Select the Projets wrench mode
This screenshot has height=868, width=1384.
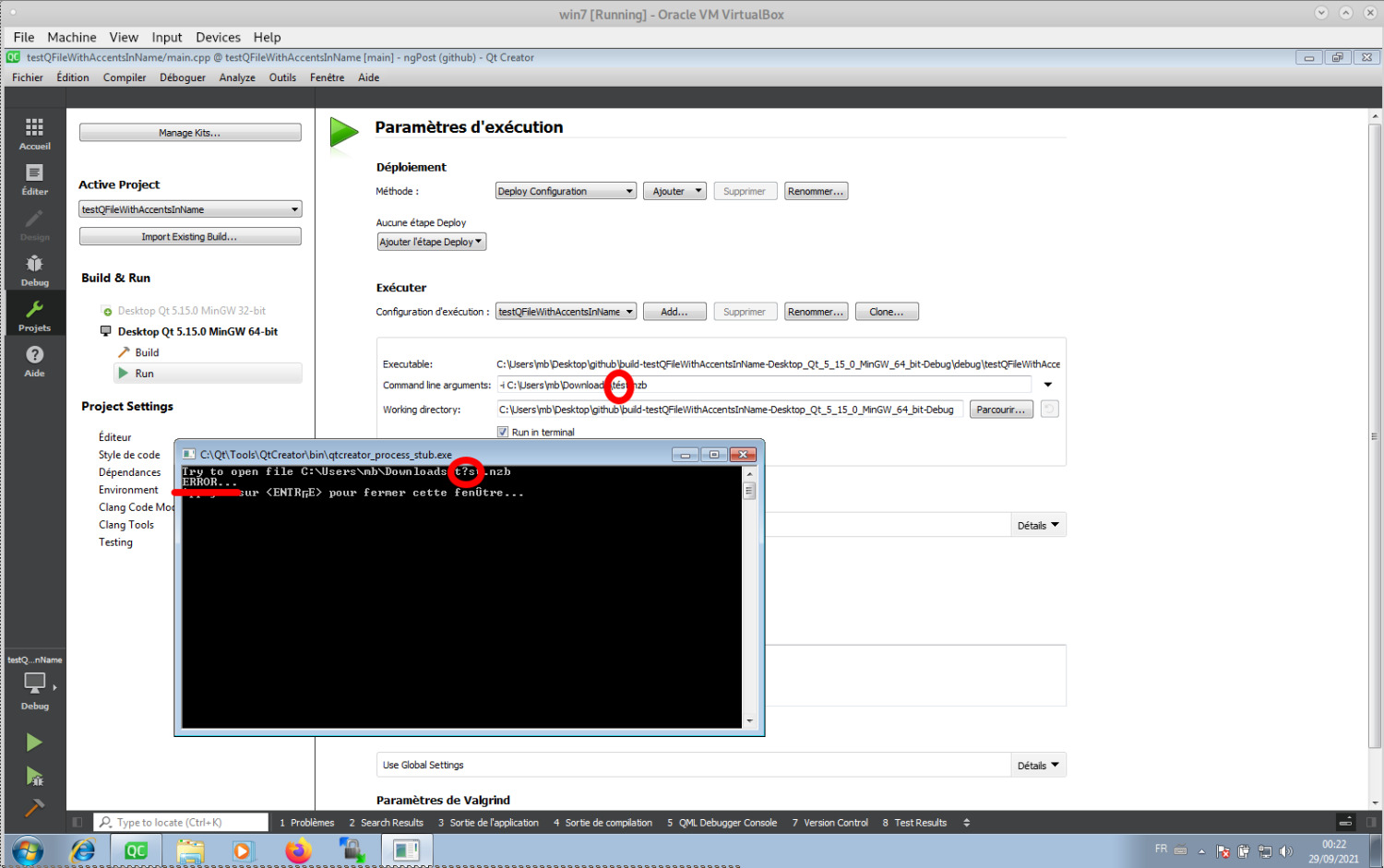pyautogui.click(x=34, y=315)
